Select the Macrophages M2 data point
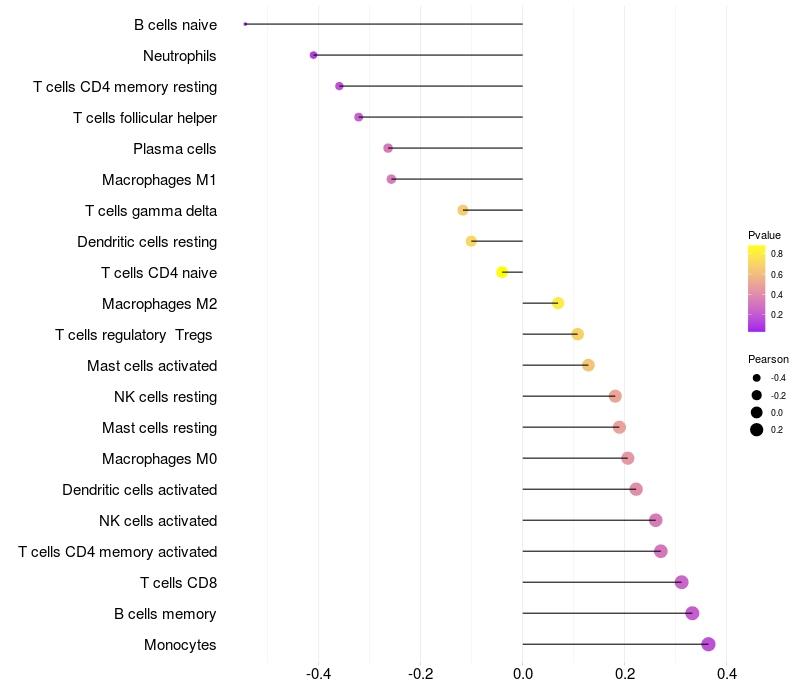Screen dimensions: 800x700 point(558,303)
